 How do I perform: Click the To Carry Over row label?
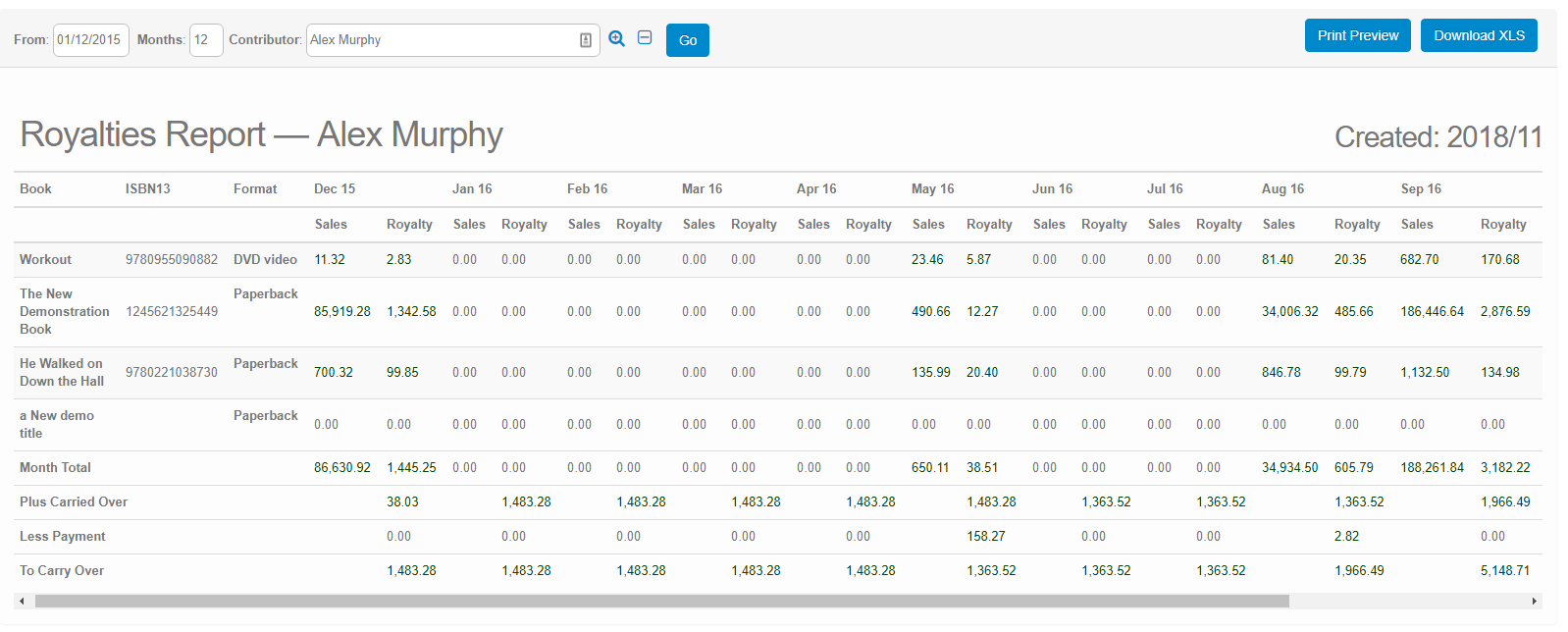[x=62, y=570]
